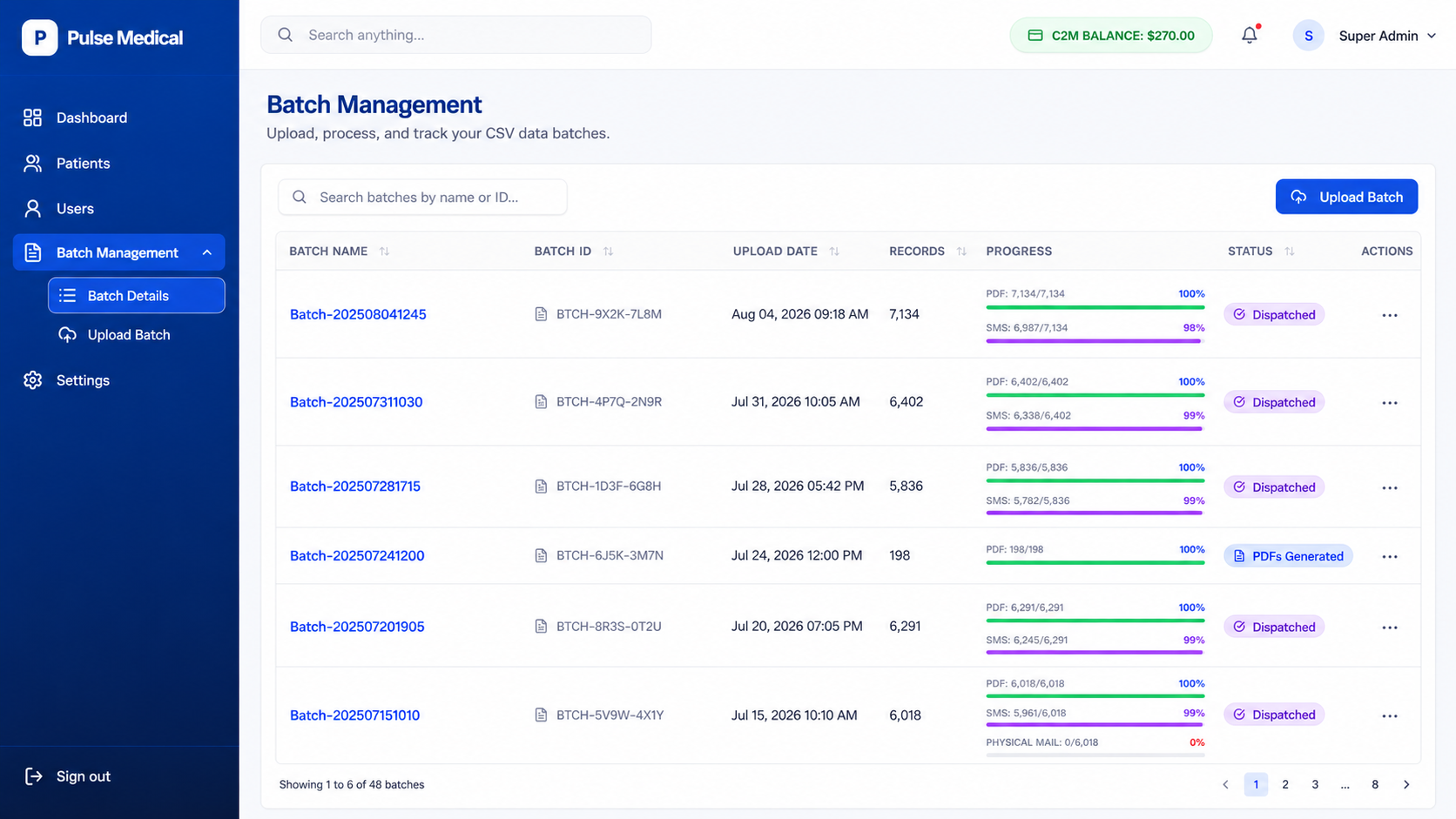Sort by Records column
This screenshot has width=1456, height=819.
coord(961,251)
